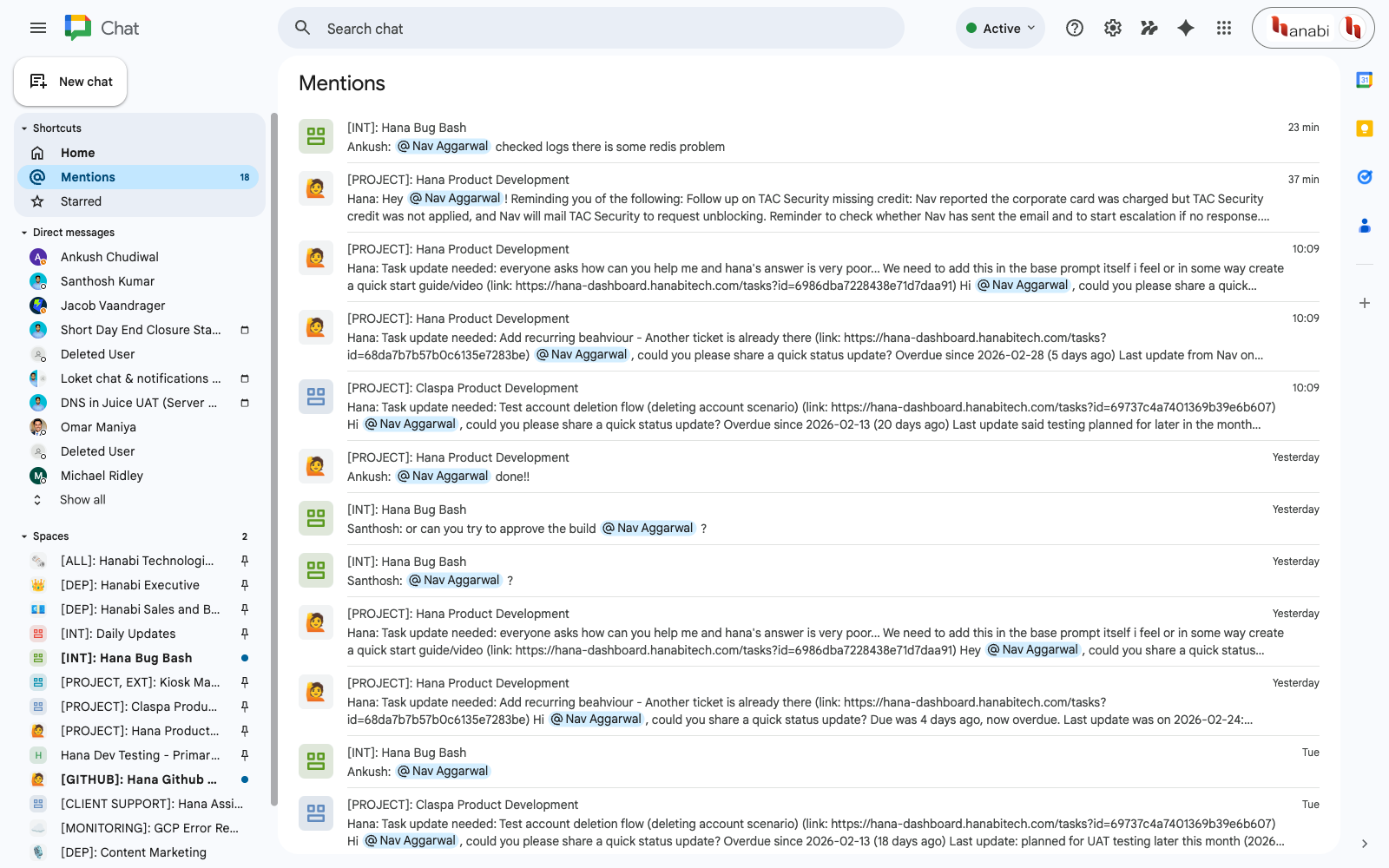Start a New chat
This screenshot has width=1389, height=868.
(70, 81)
